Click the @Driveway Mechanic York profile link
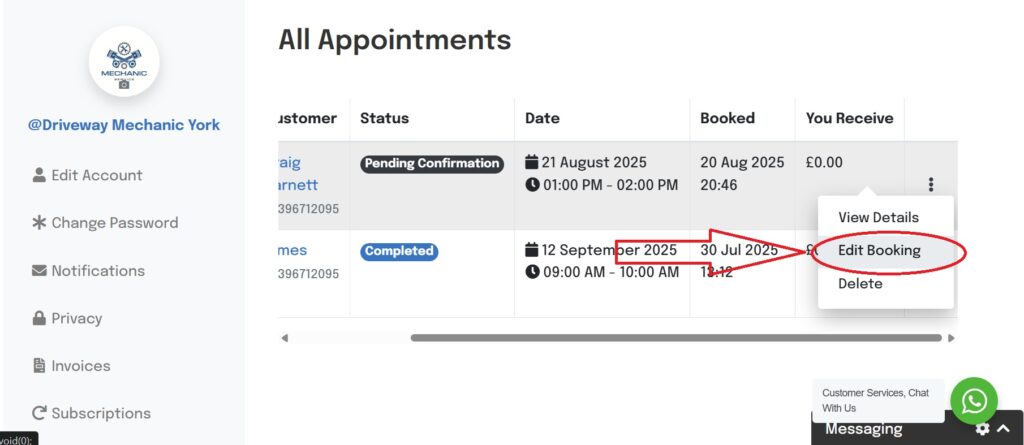This screenshot has height=445, width=1024. 124,125
